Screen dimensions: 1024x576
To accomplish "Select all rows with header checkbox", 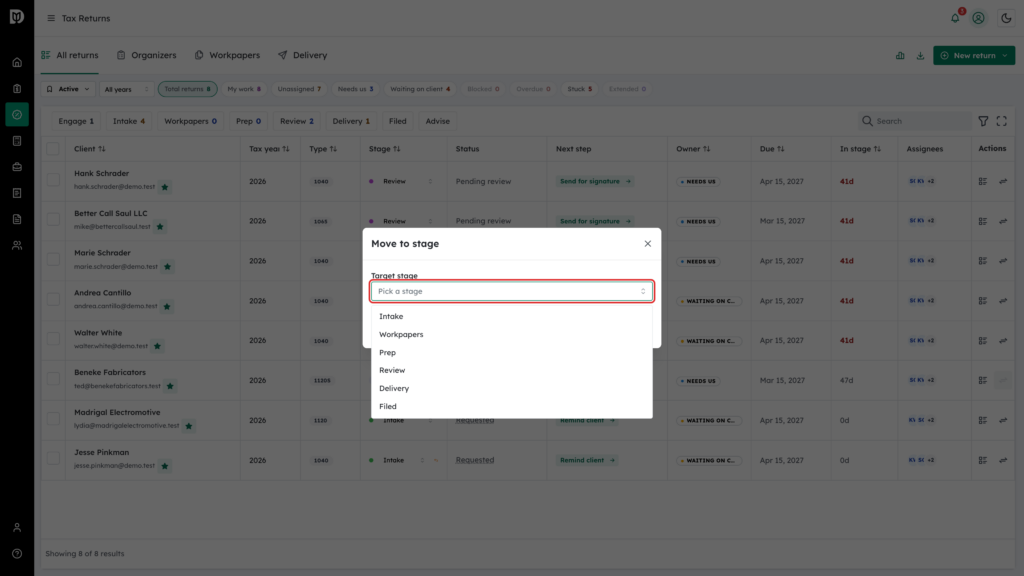I will tap(53, 149).
